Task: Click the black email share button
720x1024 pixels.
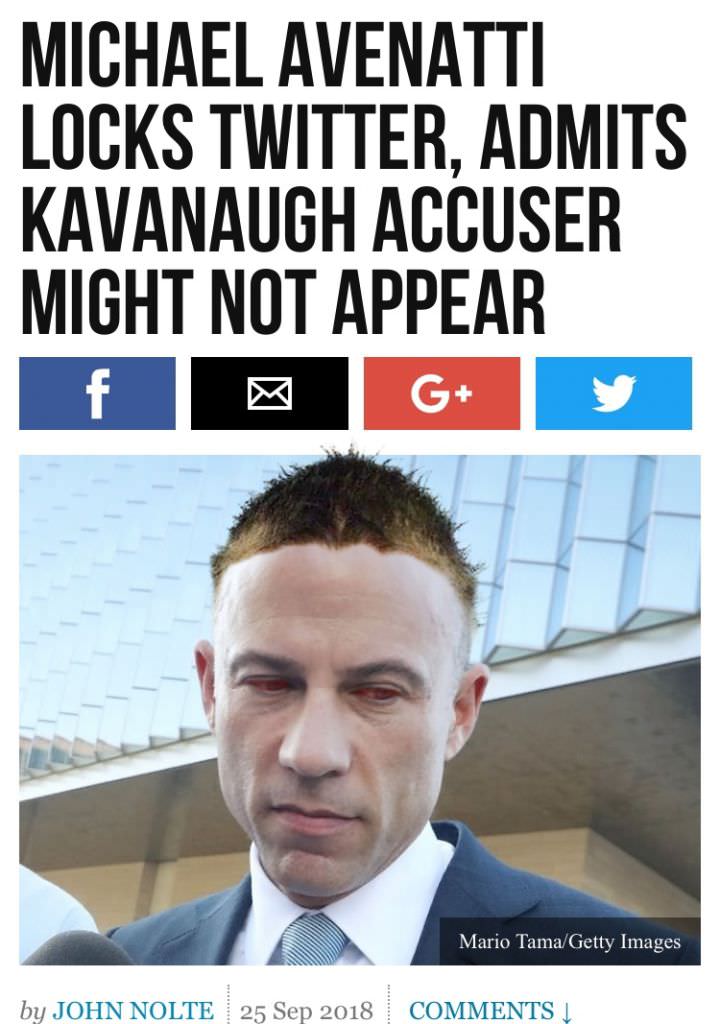Action: coord(269,393)
